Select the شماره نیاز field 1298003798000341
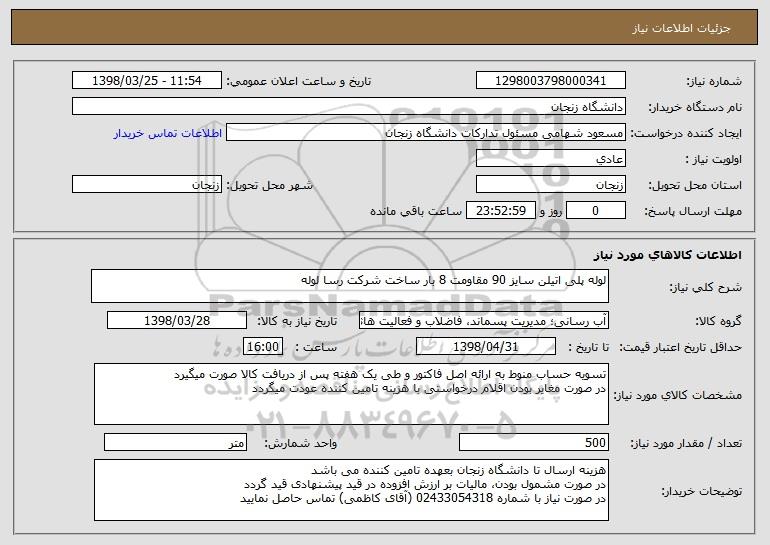770x545 pixels. tap(550, 81)
